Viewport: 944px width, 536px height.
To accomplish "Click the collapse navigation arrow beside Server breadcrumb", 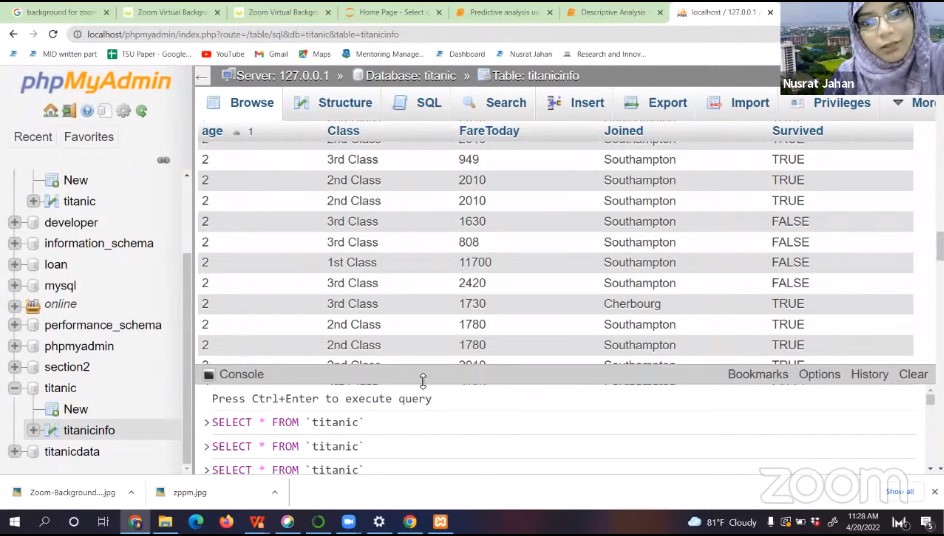I will click(202, 76).
